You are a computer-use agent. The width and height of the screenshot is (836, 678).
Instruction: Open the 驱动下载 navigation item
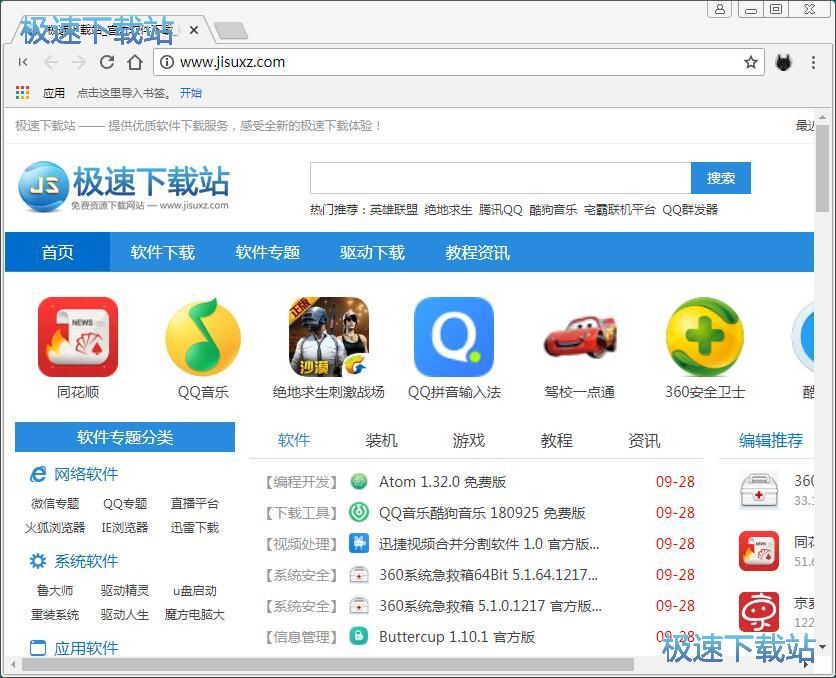coord(373,252)
